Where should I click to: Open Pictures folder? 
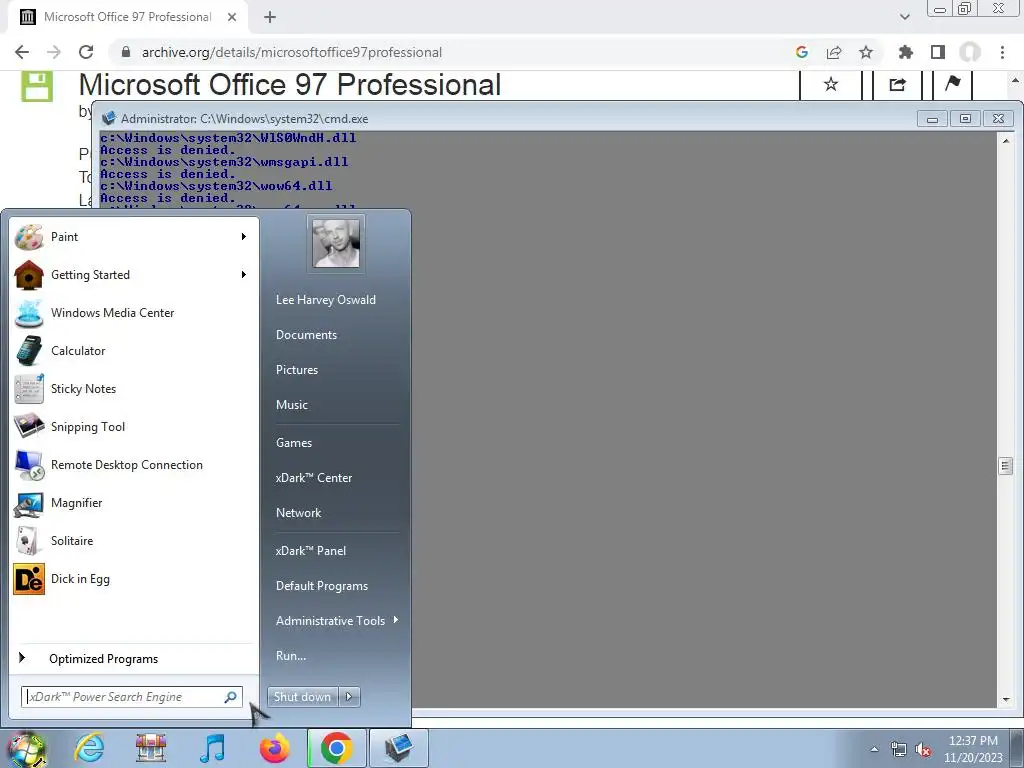296,370
